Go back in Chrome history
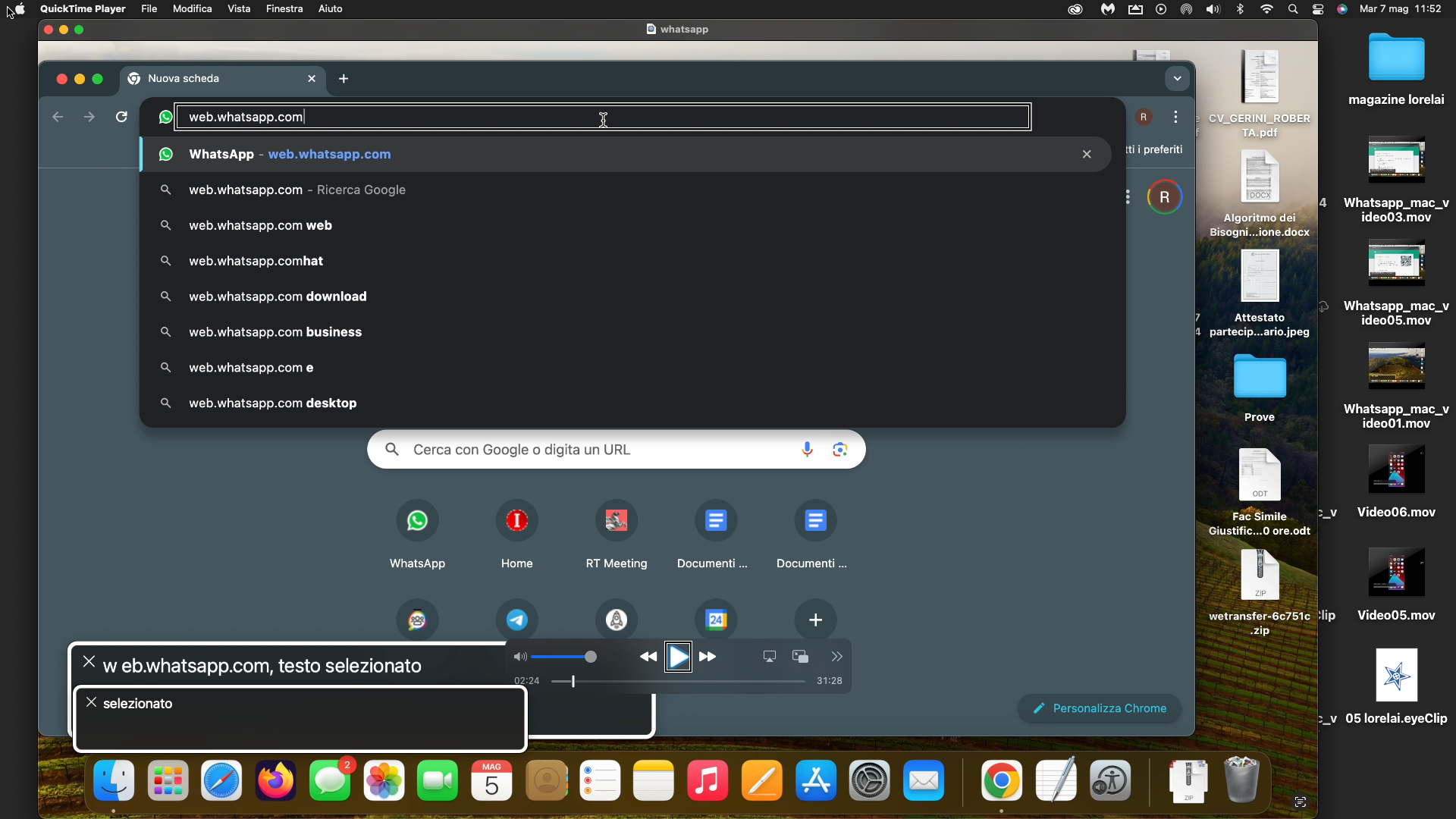 [58, 117]
